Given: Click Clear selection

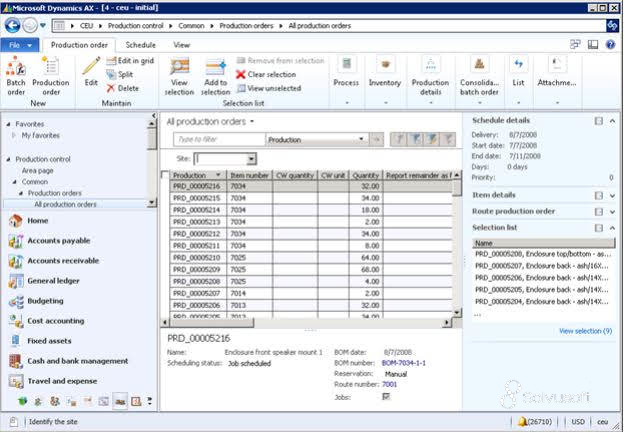Looking at the screenshot, I should pyautogui.click(x=266, y=74).
